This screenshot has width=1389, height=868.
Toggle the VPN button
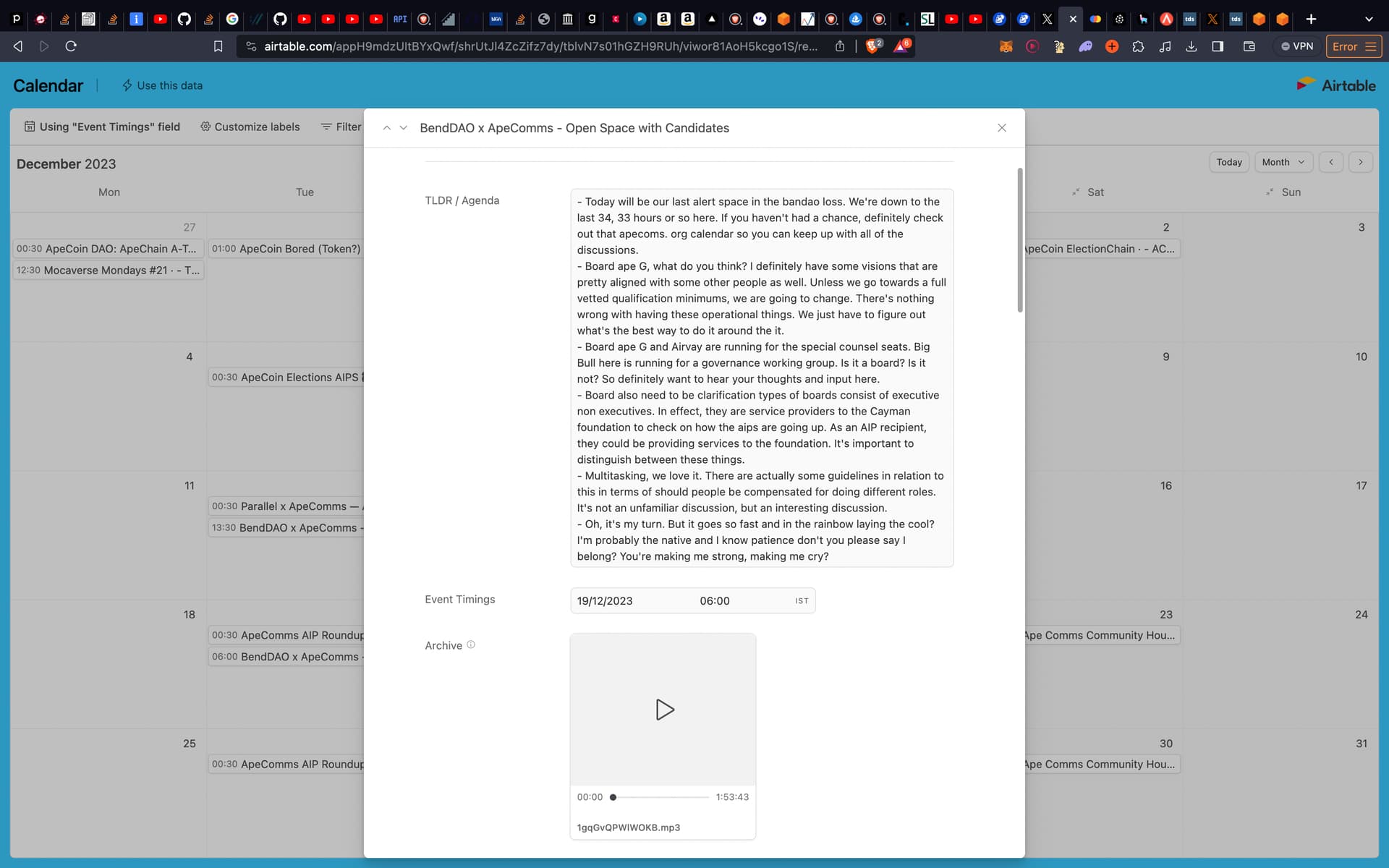(1297, 46)
